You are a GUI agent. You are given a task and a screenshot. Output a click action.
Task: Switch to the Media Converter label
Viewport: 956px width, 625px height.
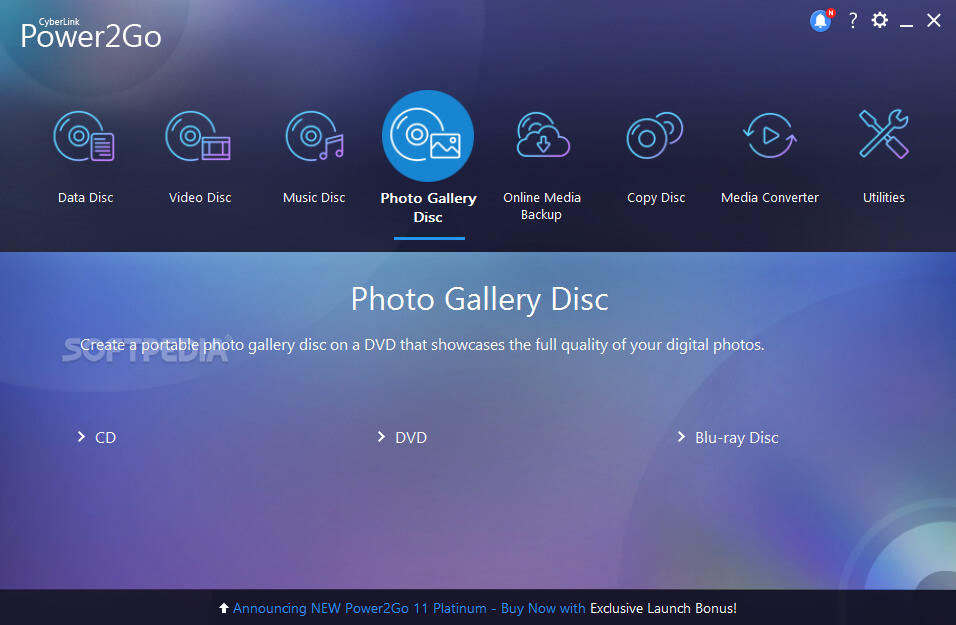point(769,198)
